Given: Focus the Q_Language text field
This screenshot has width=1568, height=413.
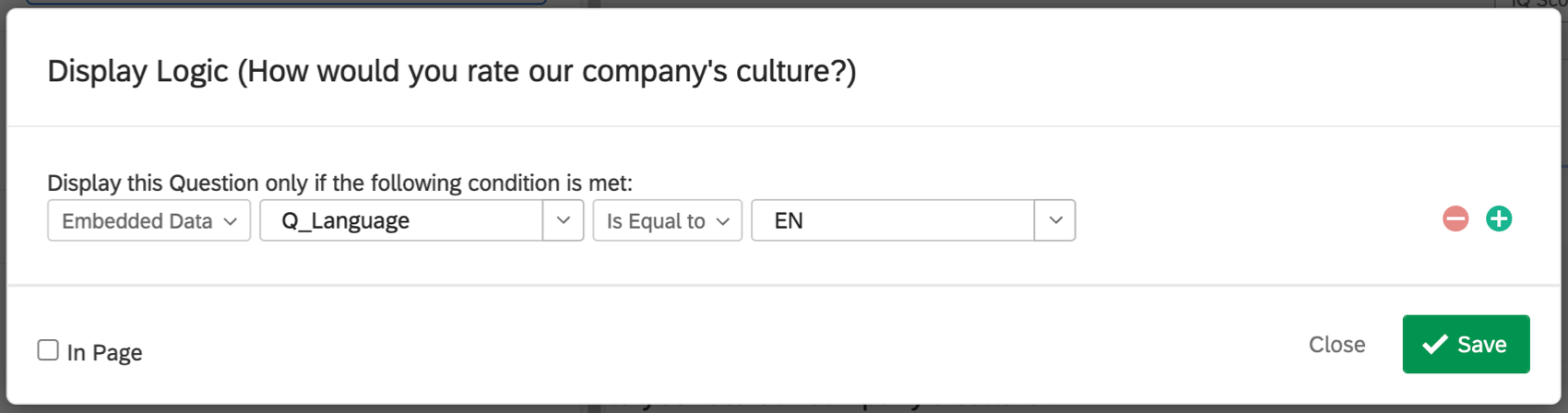Looking at the screenshot, I should (401, 220).
